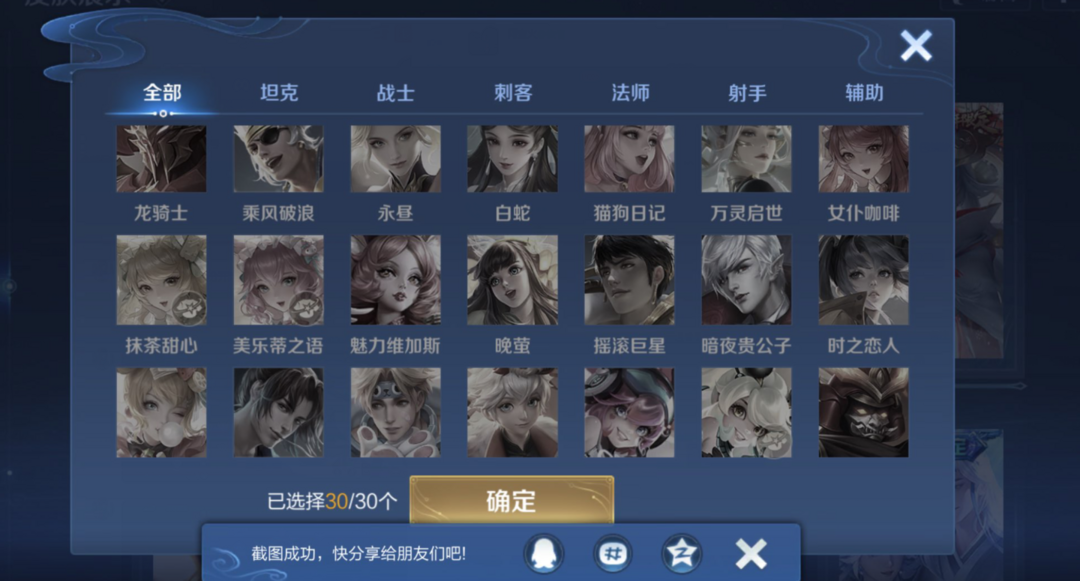Pick the dark samurai armor skin portrait
The width and height of the screenshot is (1080, 581).
[x=864, y=412]
